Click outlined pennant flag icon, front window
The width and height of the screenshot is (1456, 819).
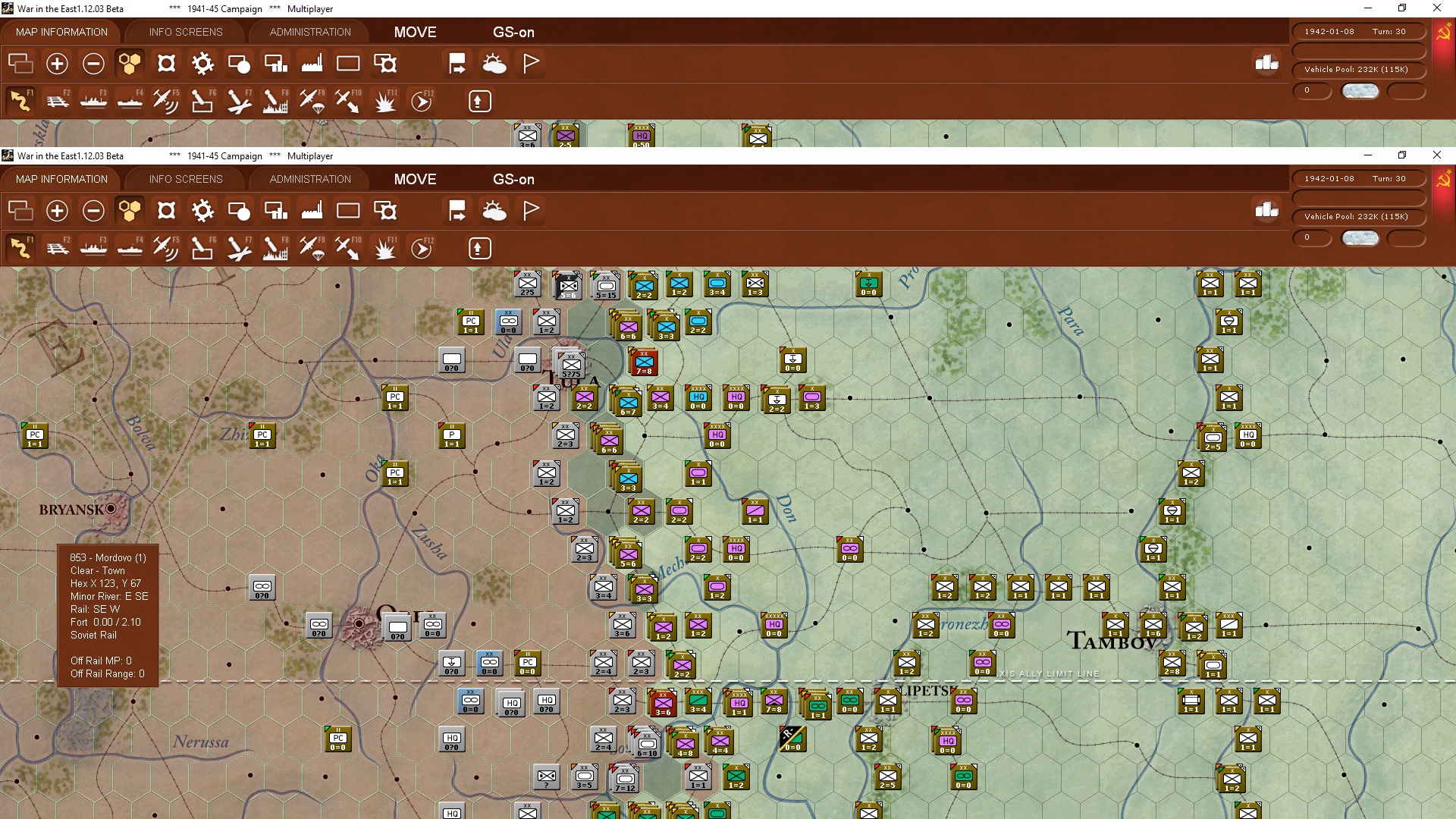tap(531, 211)
